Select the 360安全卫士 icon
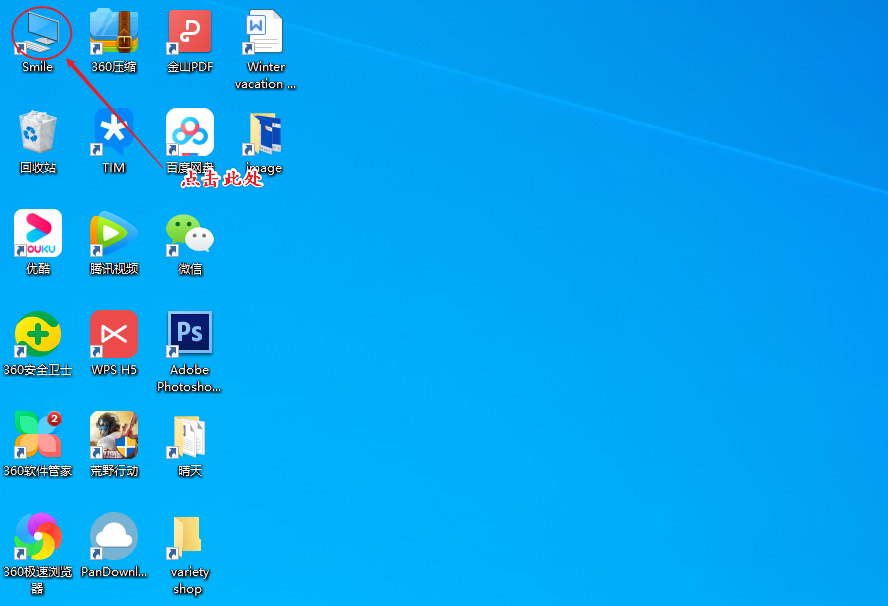The image size is (888, 606). pos(38,334)
